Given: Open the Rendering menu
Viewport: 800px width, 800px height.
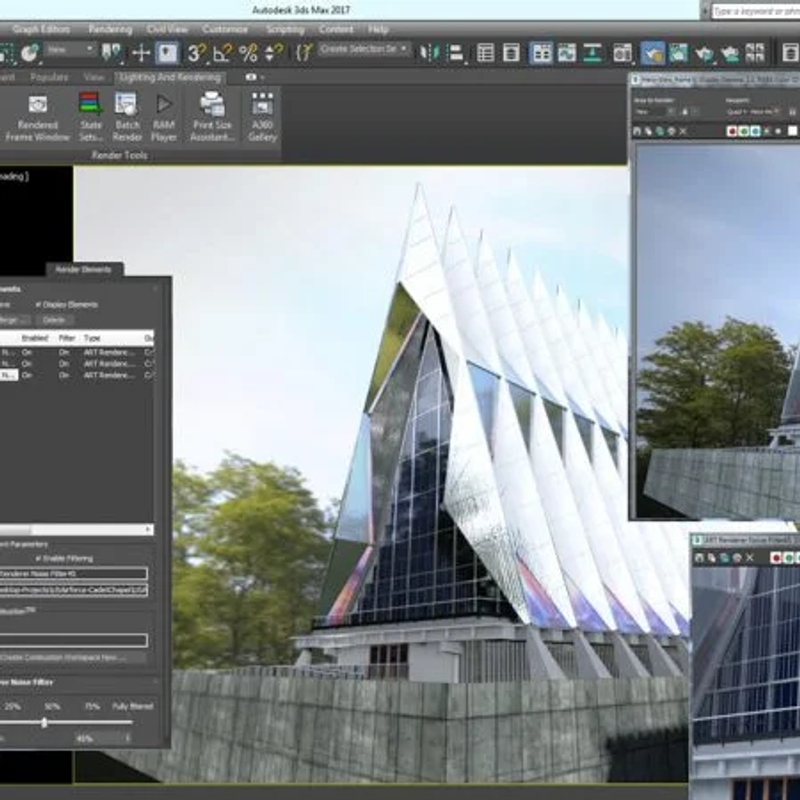Looking at the screenshot, I should pos(110,29).
